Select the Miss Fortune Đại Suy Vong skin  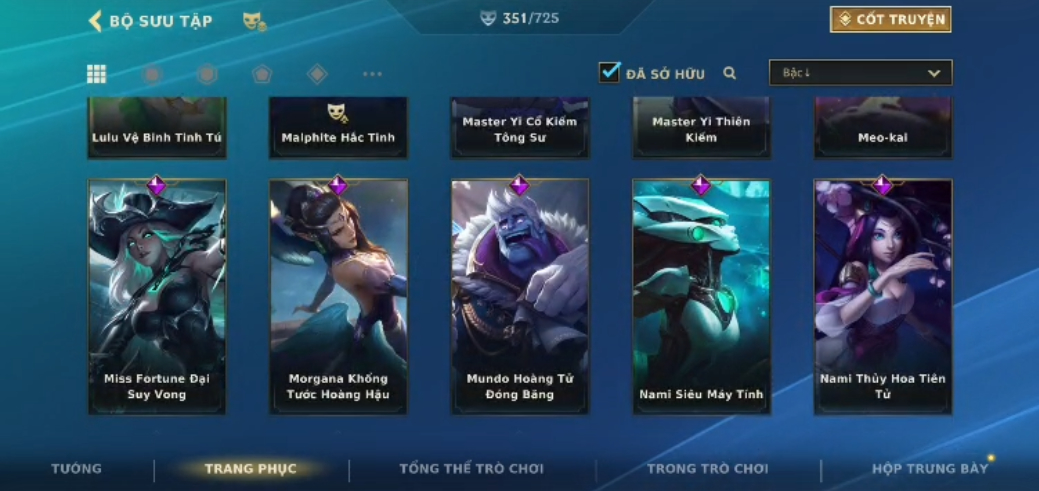click(157, 296)
